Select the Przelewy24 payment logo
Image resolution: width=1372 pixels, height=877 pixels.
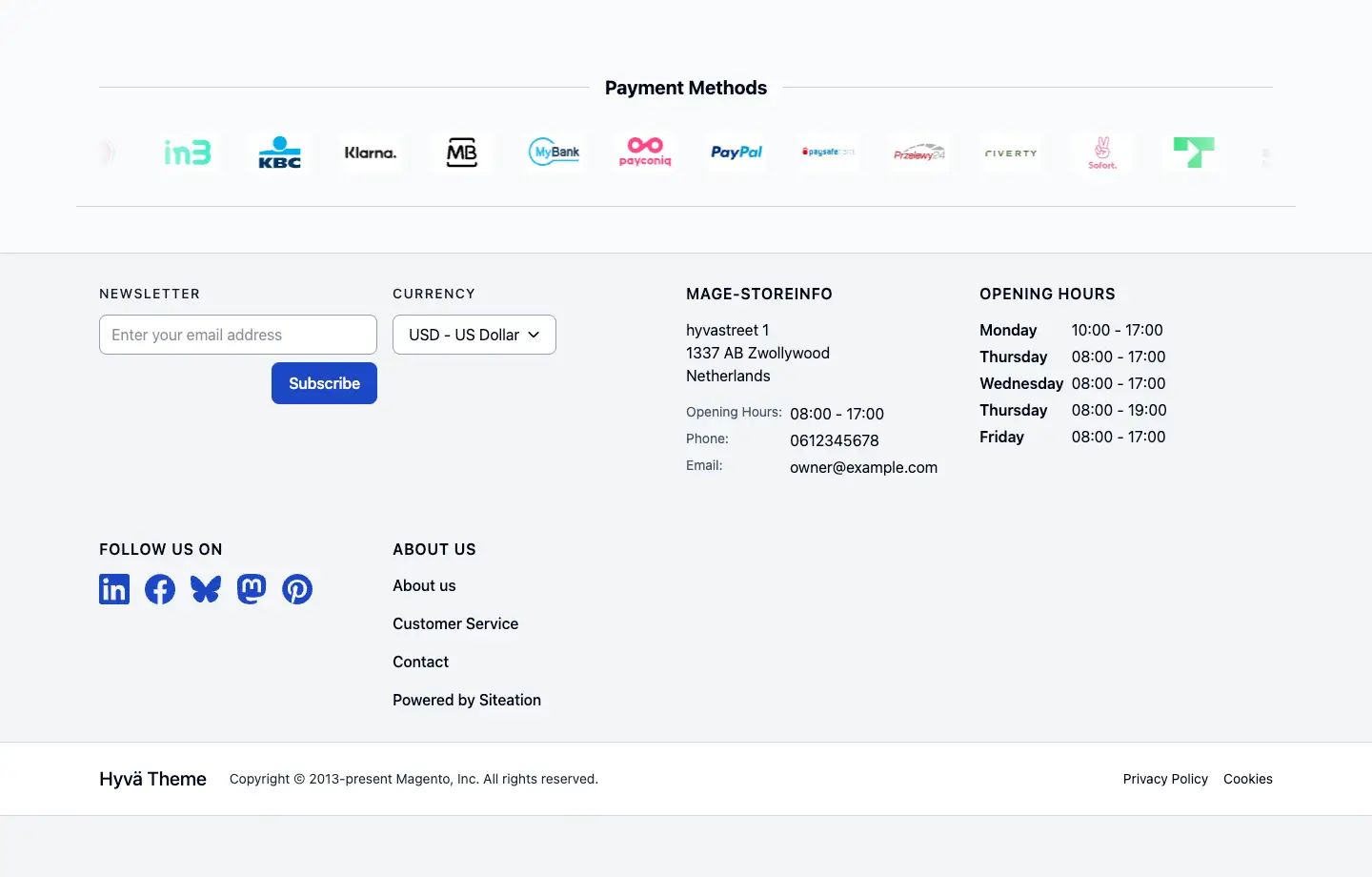(x=919, y=152)
